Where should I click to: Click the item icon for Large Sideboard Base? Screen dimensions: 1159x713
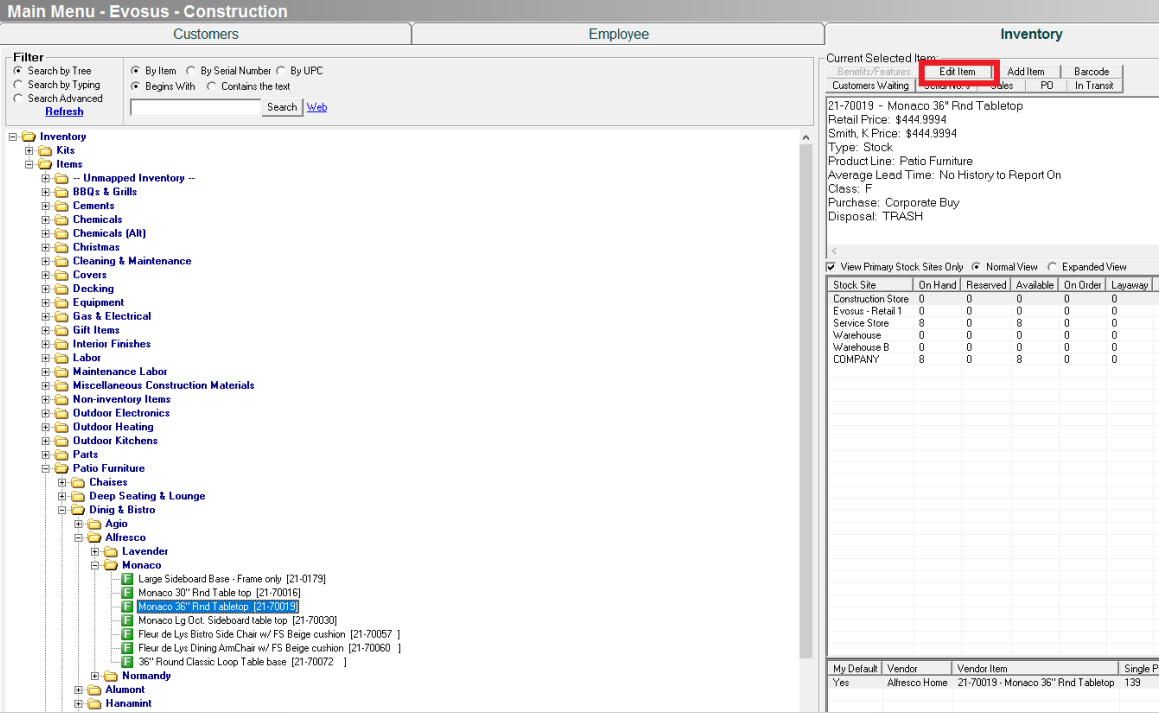click(x=127, y=579)
